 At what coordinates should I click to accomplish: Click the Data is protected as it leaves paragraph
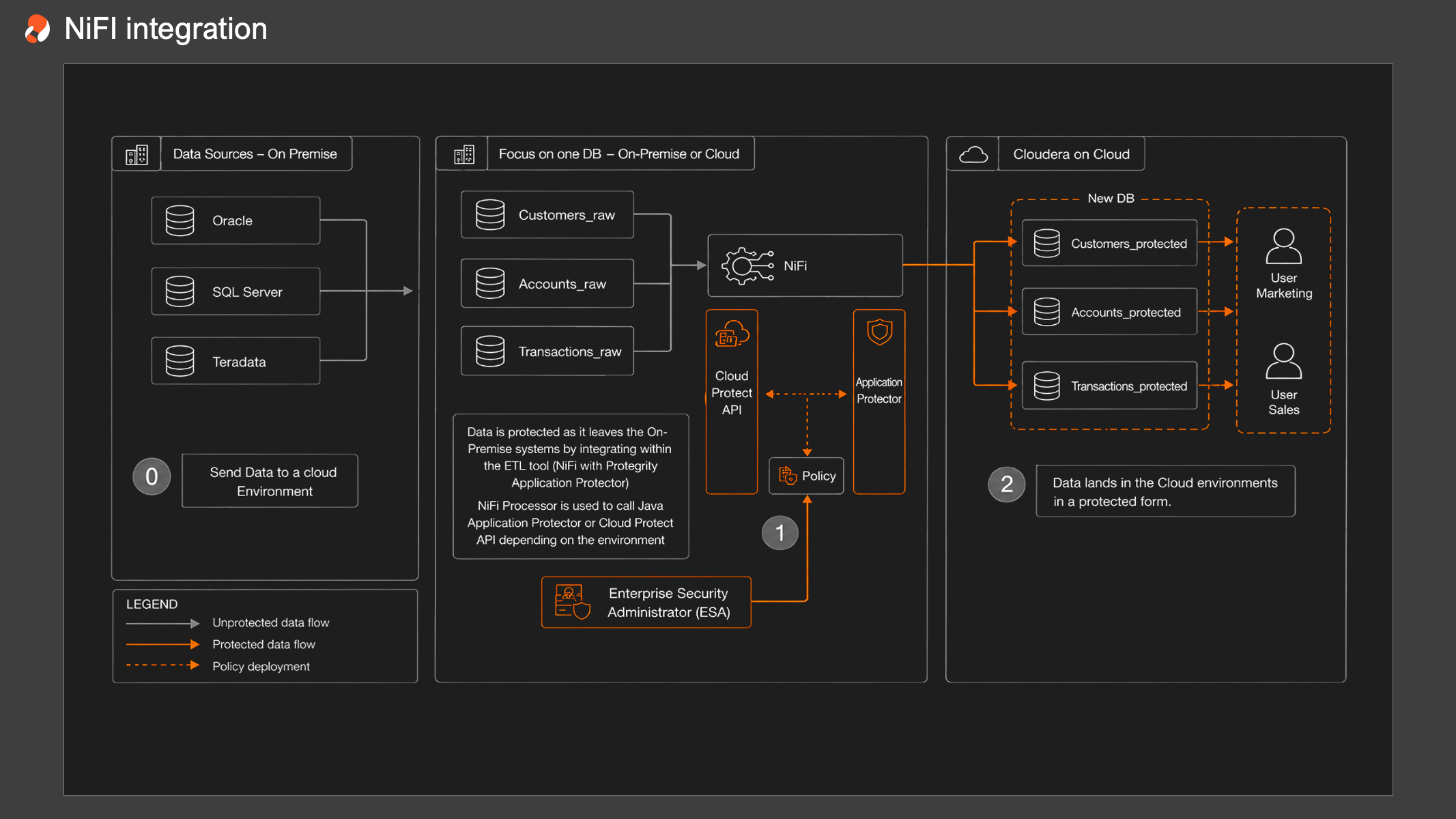[x=570, y=457]
